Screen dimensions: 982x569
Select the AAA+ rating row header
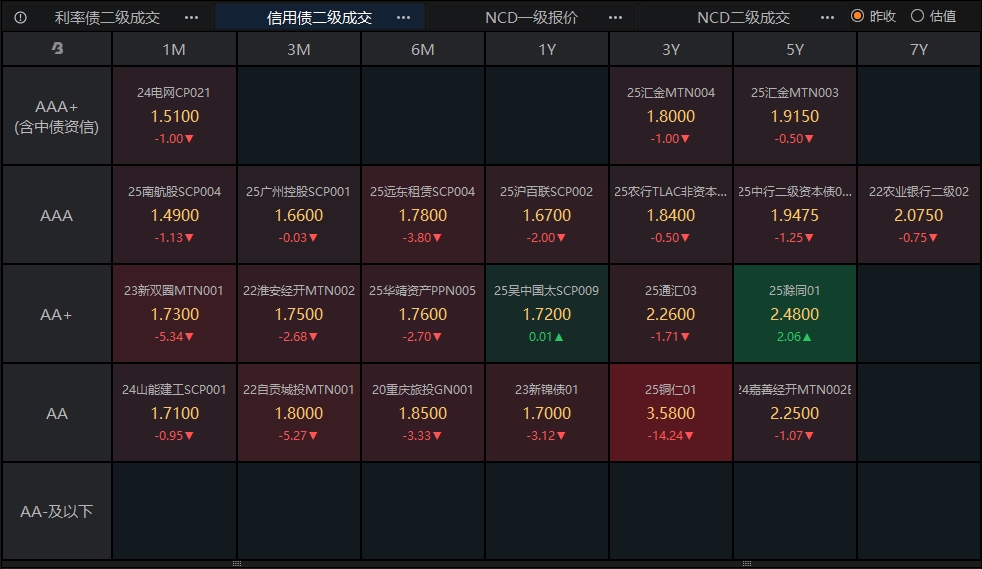[x=57, y=116]
